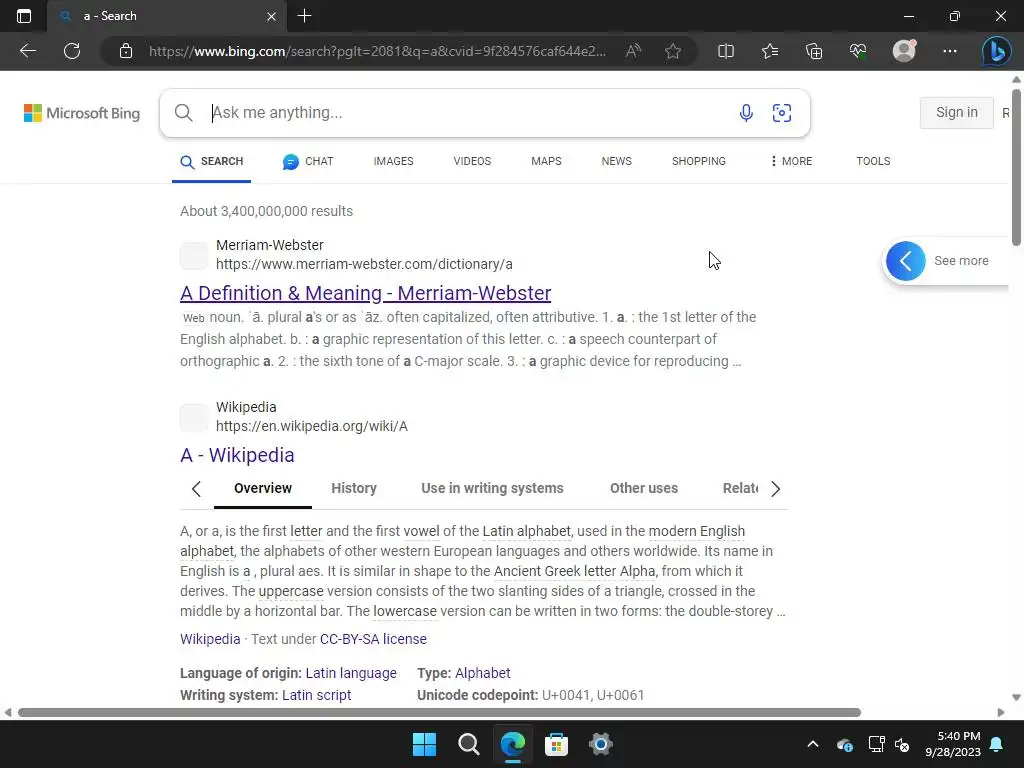This screenshot has width=1024, height=768.
Task: Reload the page with the refresh icon
Action: pyautogui.click(x=72, y=51)
